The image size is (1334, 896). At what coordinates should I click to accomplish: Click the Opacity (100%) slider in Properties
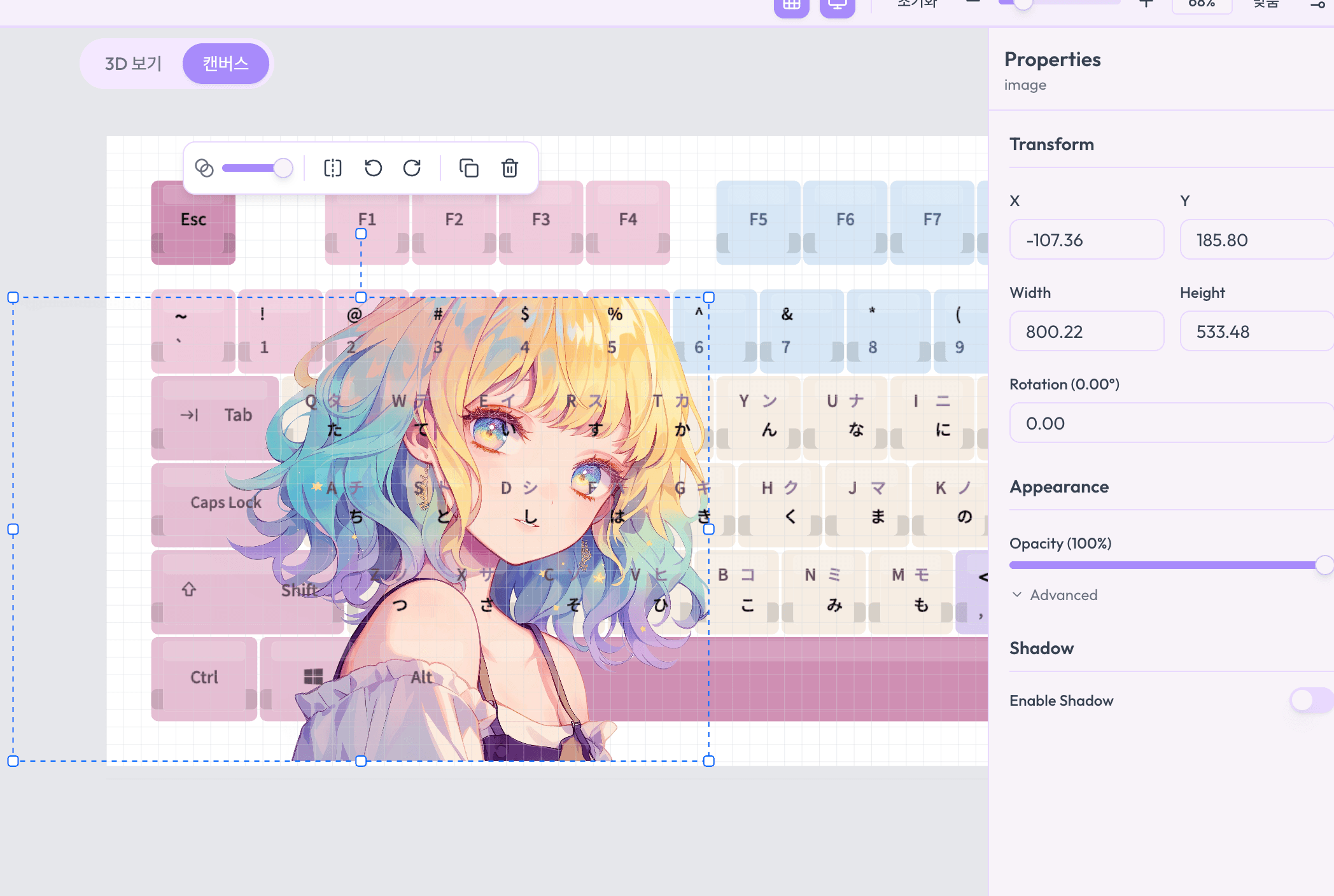[1171, 565]
